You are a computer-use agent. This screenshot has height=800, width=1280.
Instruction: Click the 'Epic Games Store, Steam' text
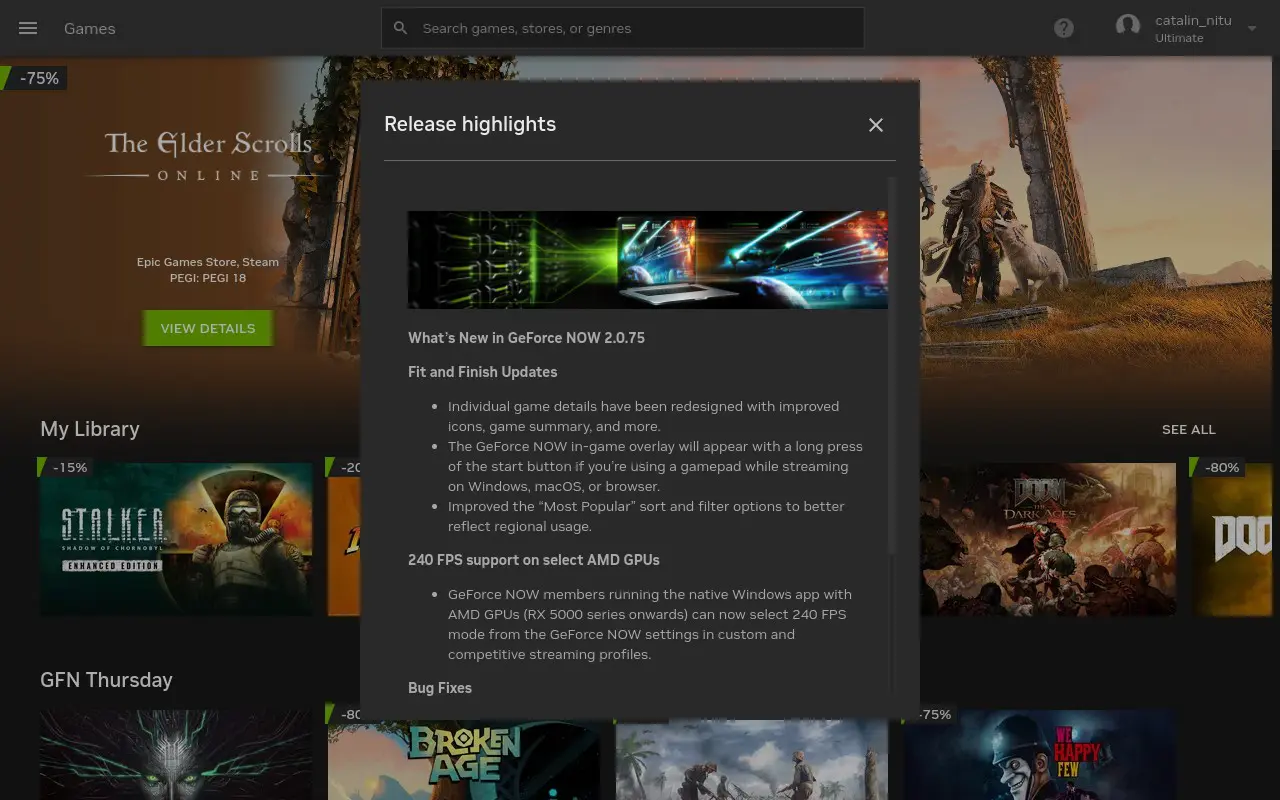208,262
